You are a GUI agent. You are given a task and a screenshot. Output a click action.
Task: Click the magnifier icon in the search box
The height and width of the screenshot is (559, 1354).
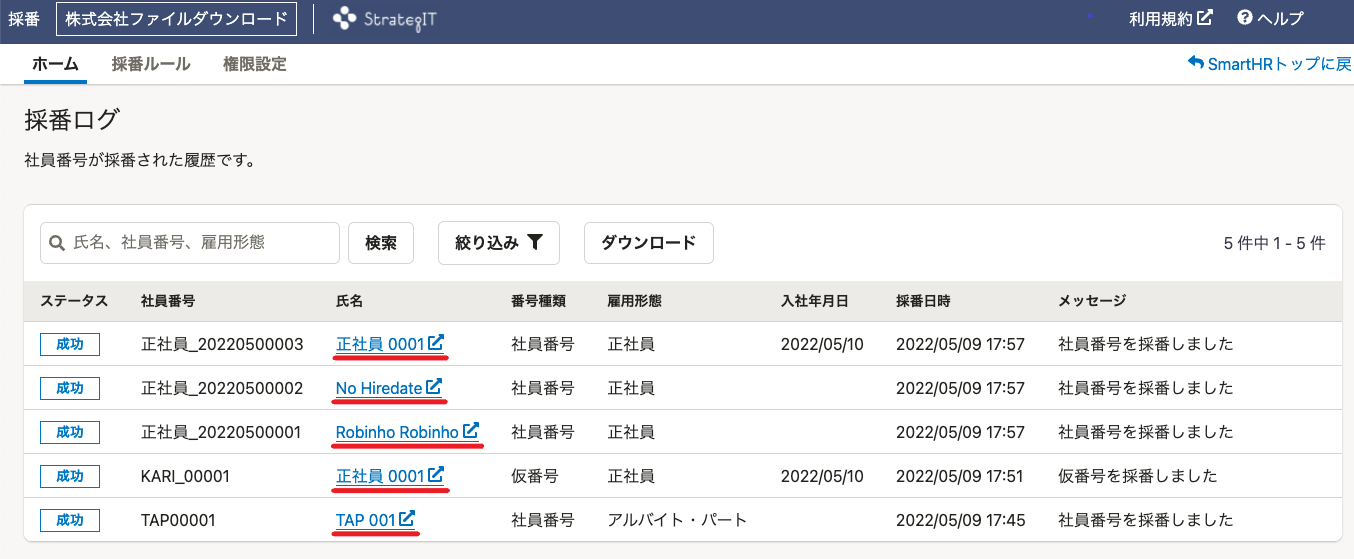pyautogui.click(x=57, y=243)
